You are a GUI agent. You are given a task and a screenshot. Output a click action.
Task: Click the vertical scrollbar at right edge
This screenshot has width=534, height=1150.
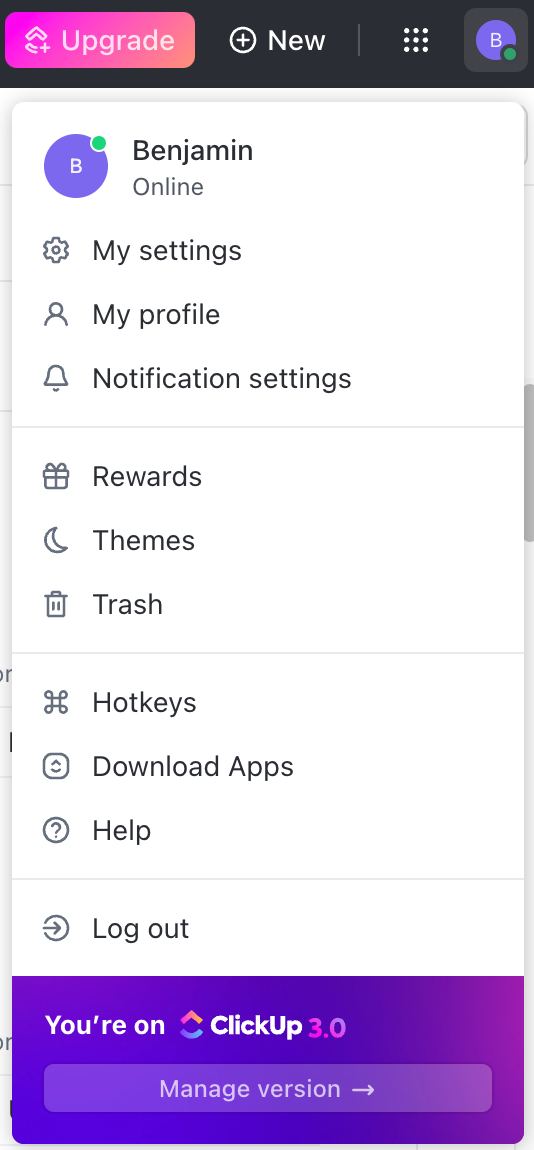(528, 462)
